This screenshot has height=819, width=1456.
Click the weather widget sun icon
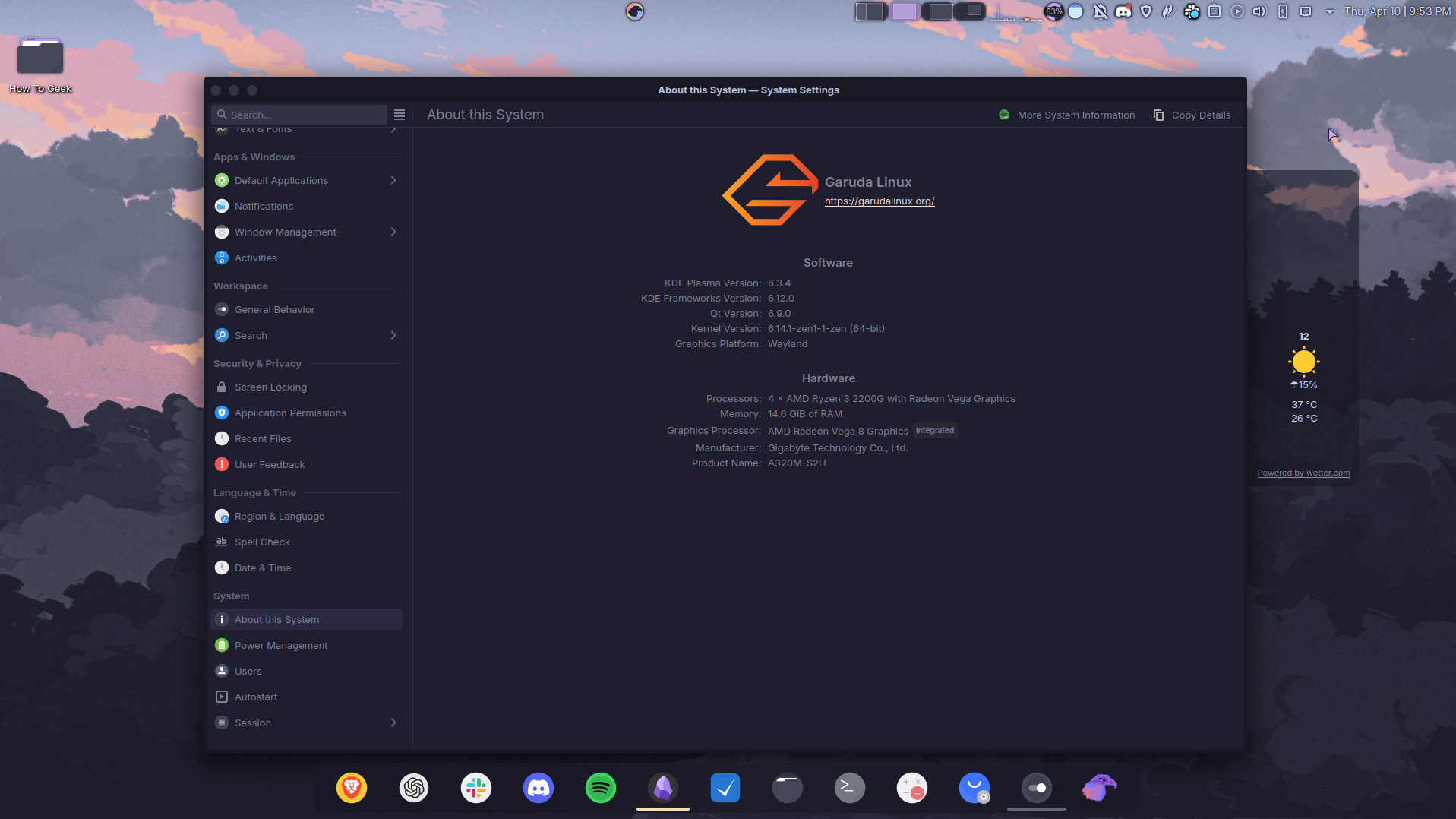point(1304,362)
